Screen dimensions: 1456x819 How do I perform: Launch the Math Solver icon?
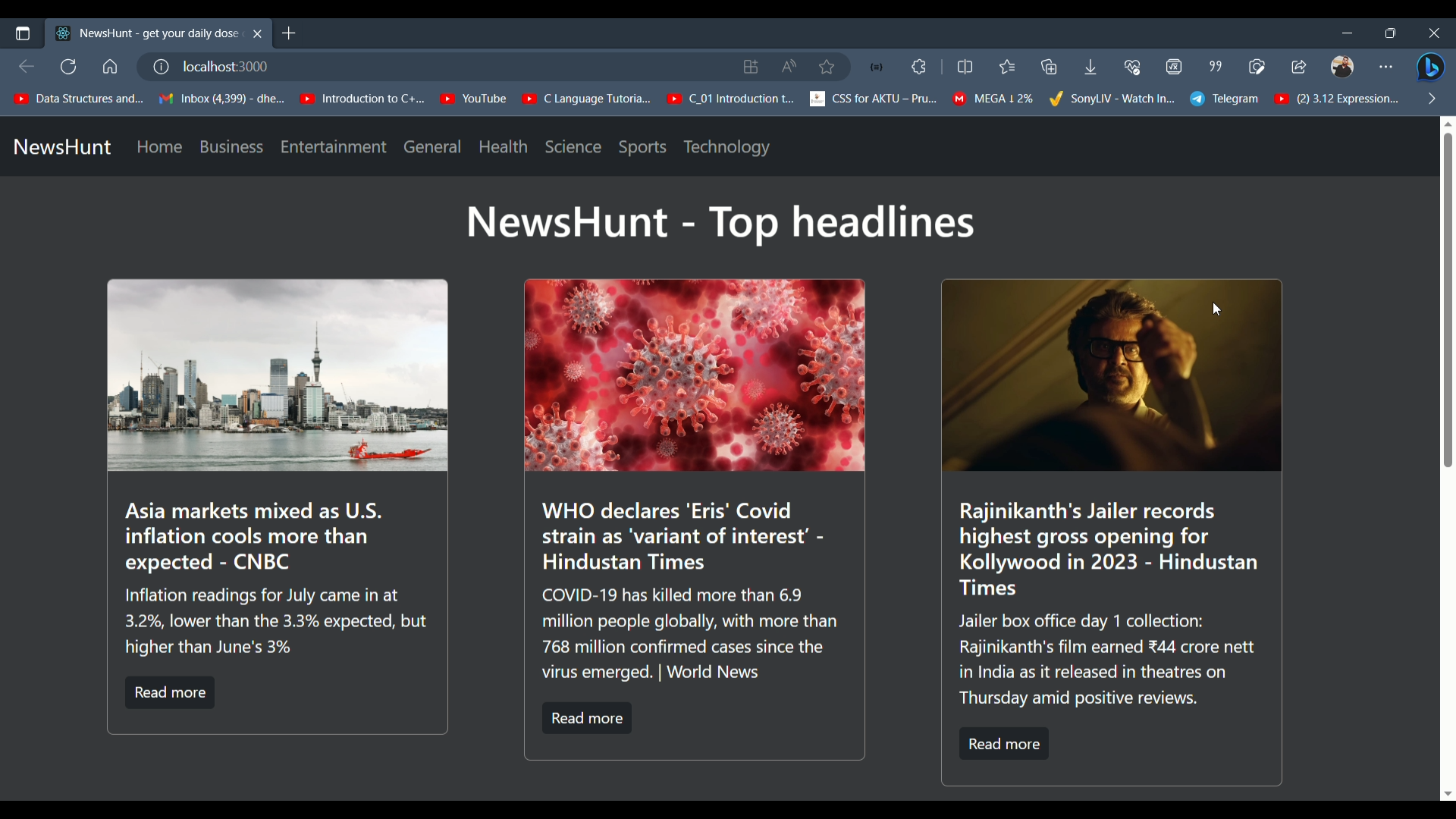click(1175, 67)
